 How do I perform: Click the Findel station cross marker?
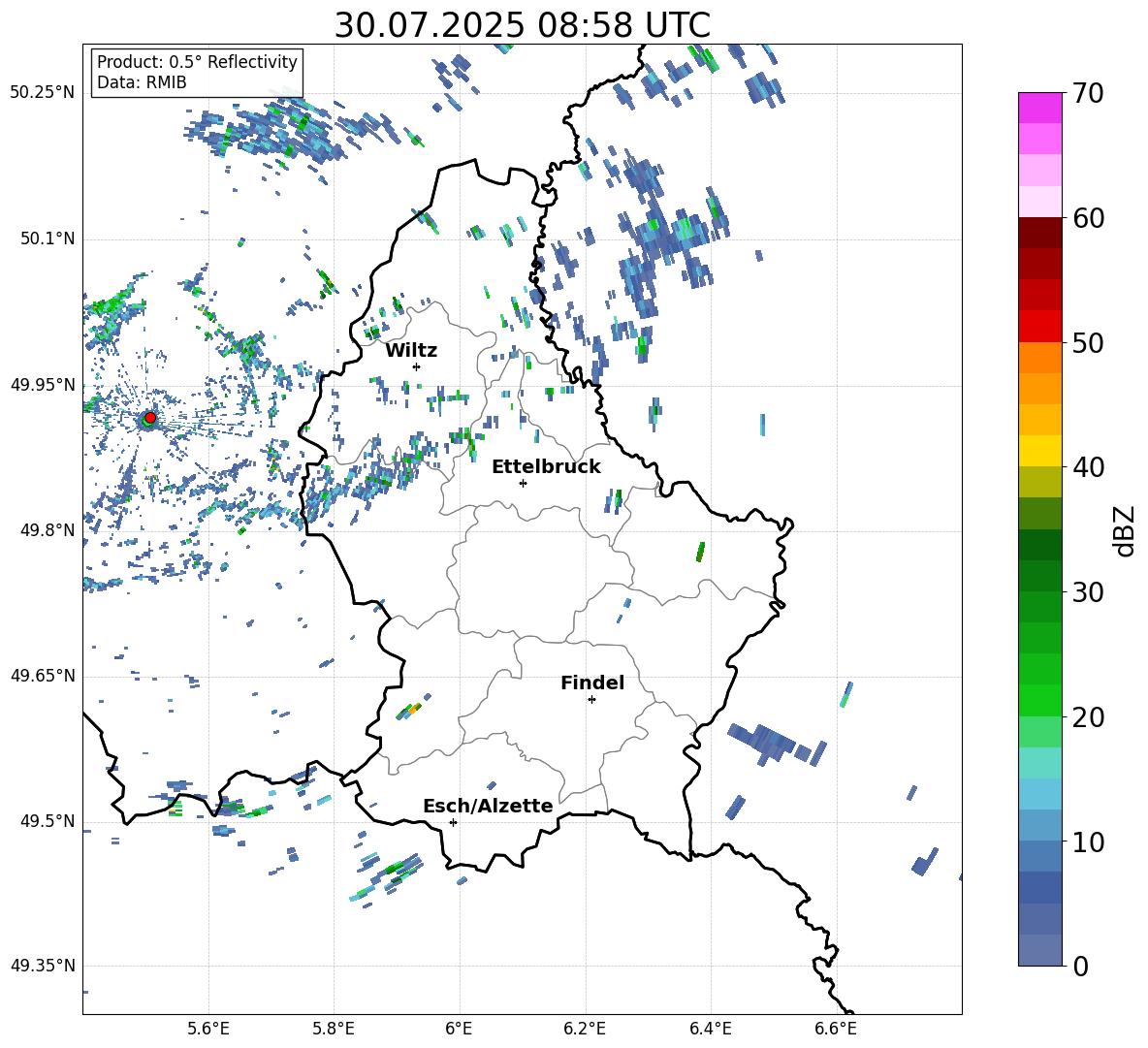tap(591, 700)
